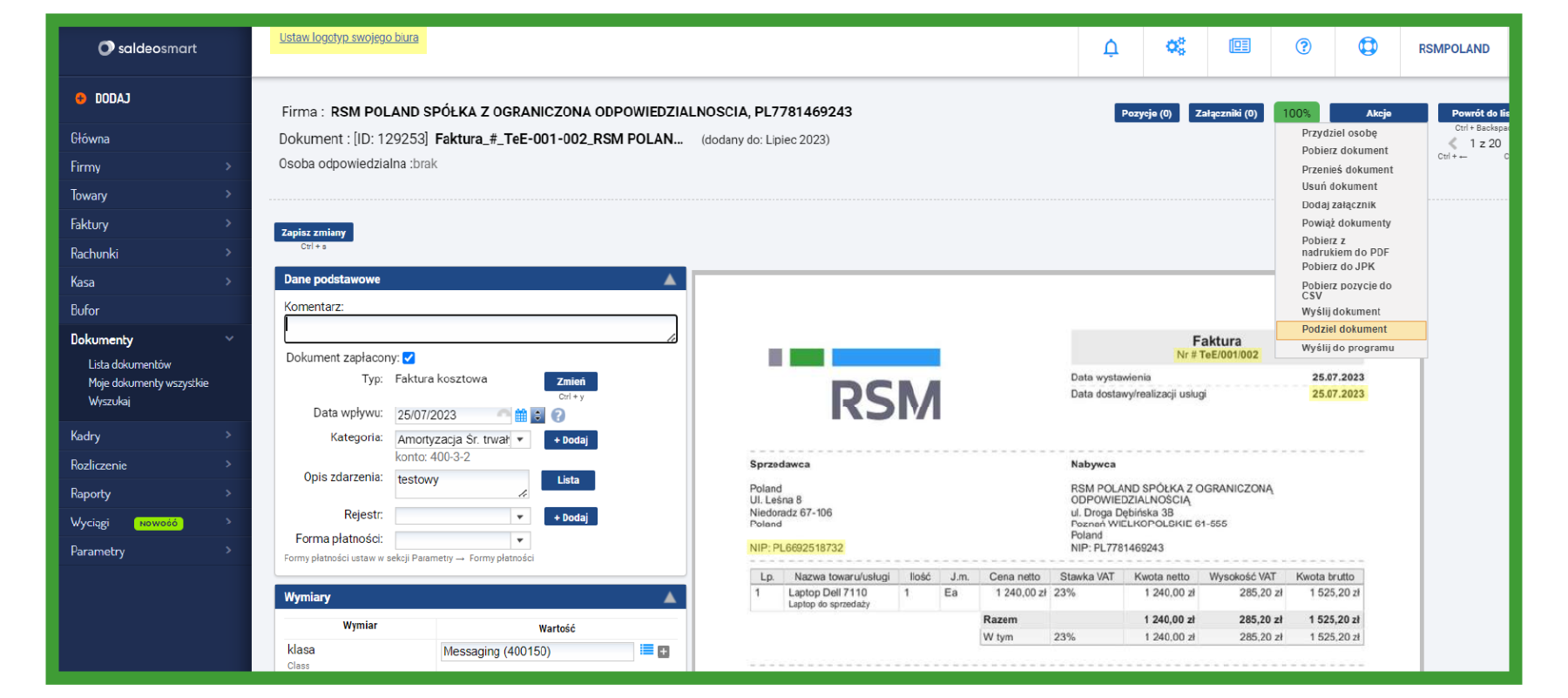Open Ustaw logotyp swojego biura link
This screenshot has width=1568, height=698.
pos(348,37)
